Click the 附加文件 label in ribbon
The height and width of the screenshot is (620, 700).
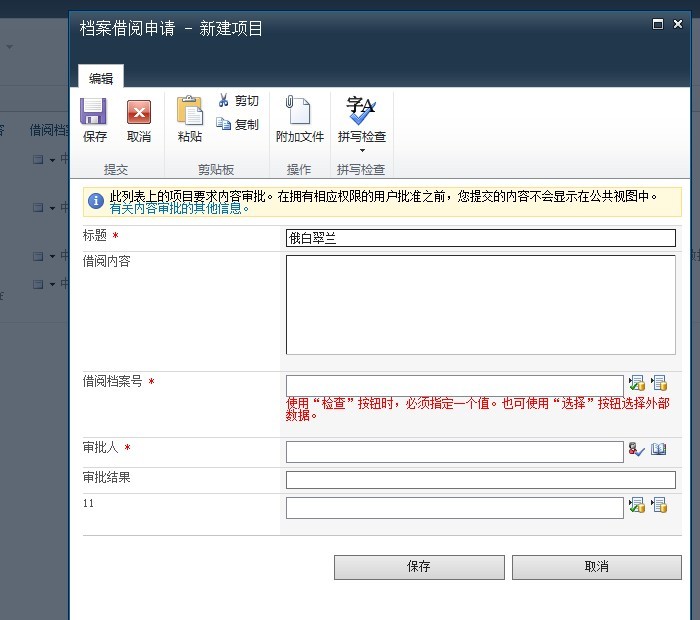point(300,136)
